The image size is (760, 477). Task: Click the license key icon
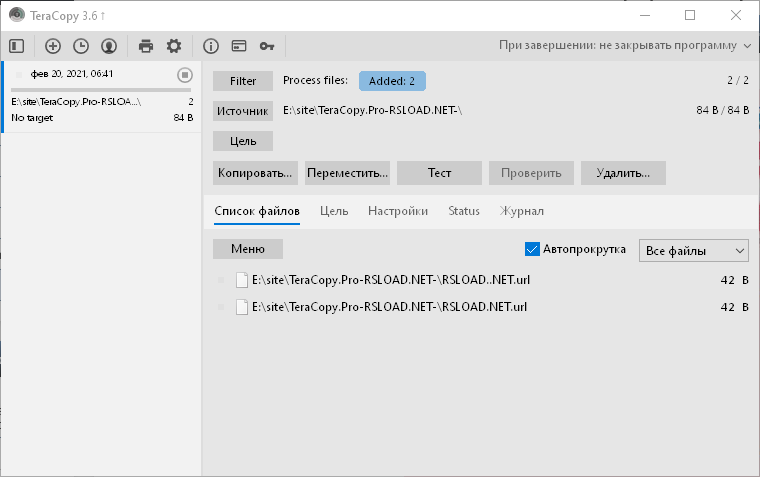point(267,46)
